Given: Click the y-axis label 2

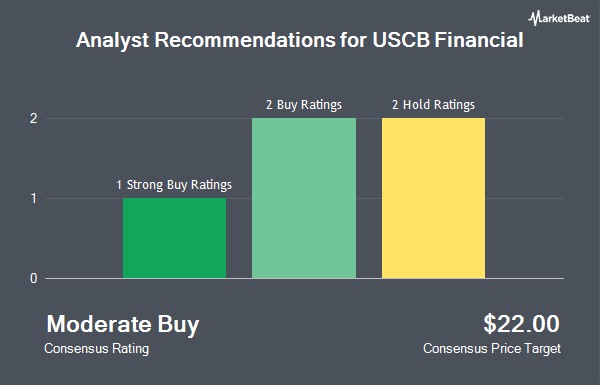Looking at the screenshot, I should [x=34, y=119].
